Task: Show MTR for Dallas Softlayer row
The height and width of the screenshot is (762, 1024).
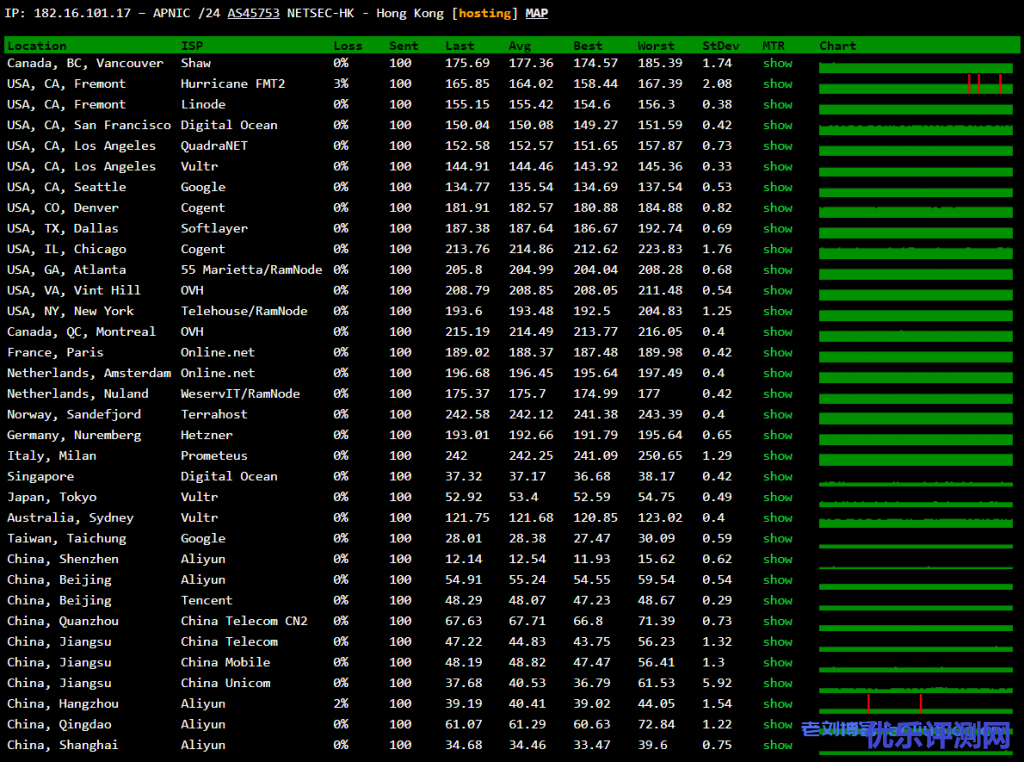Action: point(777,228)
